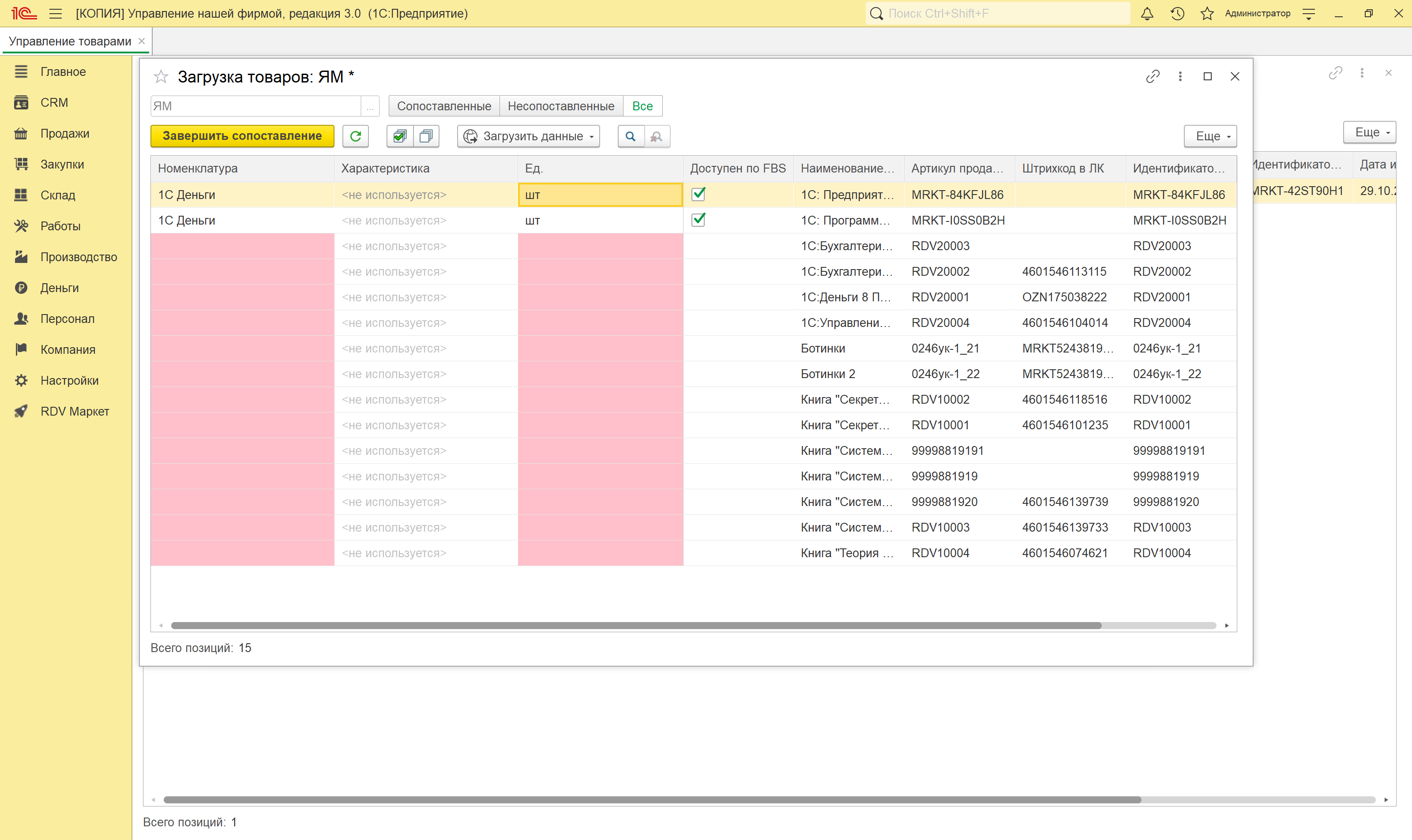Image resolution: width=1412 pixels, height=840 pixels.
Task: Open the Продажи section in sidebar
Action: click(64, 134)
